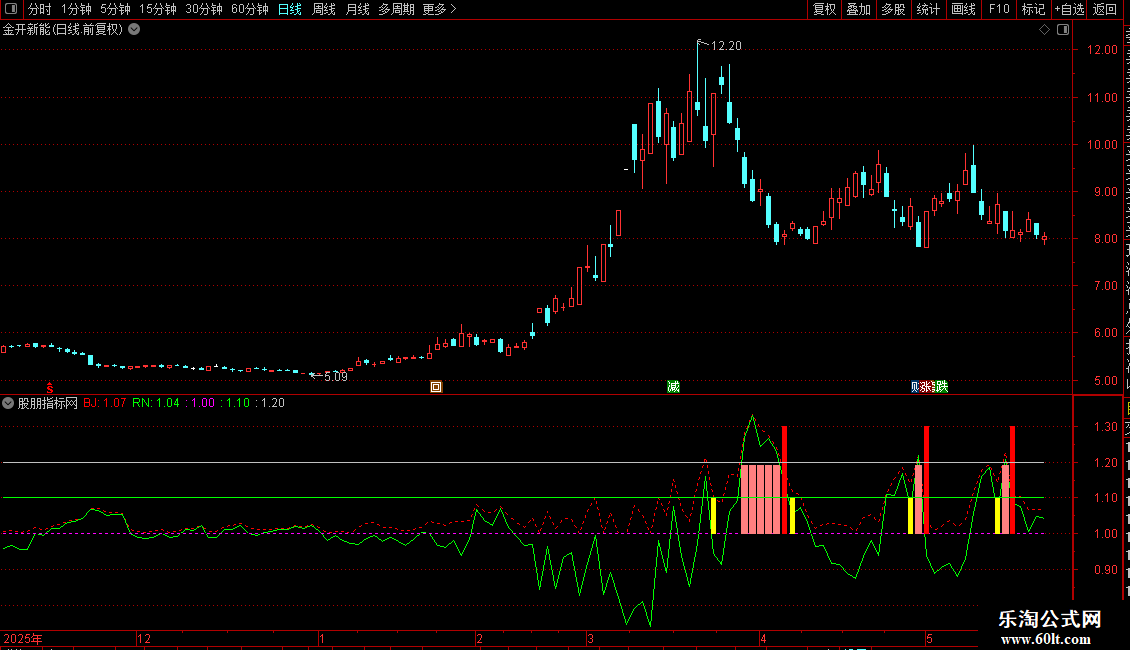Switch to 周线 weekly chart
Viewport: 1130px width, 650px height.
click(x=324, y=9)
